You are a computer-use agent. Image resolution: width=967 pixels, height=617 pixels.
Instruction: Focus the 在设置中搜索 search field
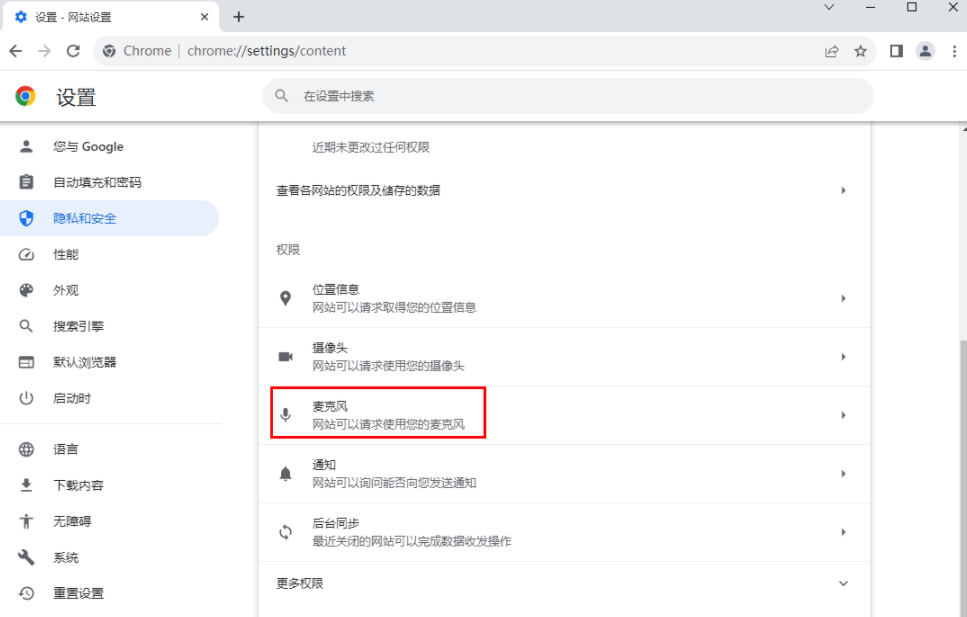tap(568, 96)
